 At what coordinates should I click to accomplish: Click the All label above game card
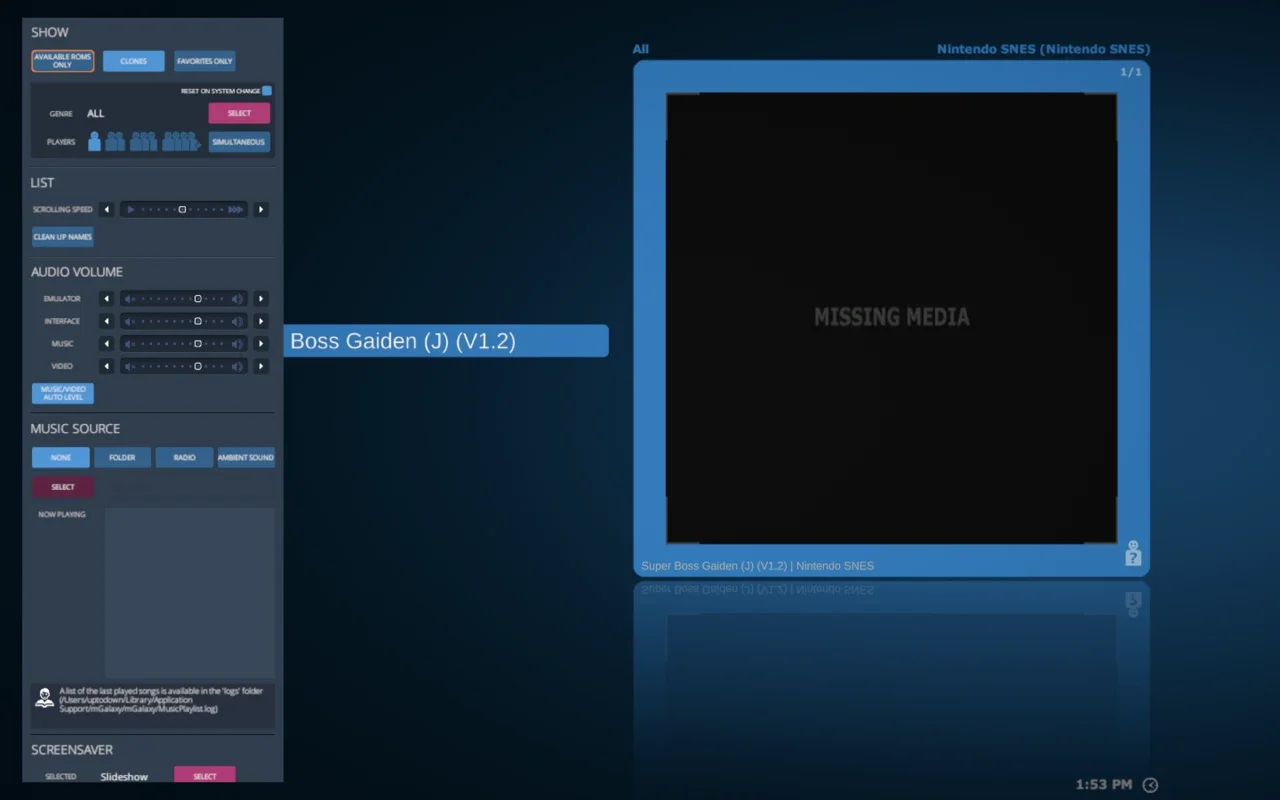click(x=640, y=49)
